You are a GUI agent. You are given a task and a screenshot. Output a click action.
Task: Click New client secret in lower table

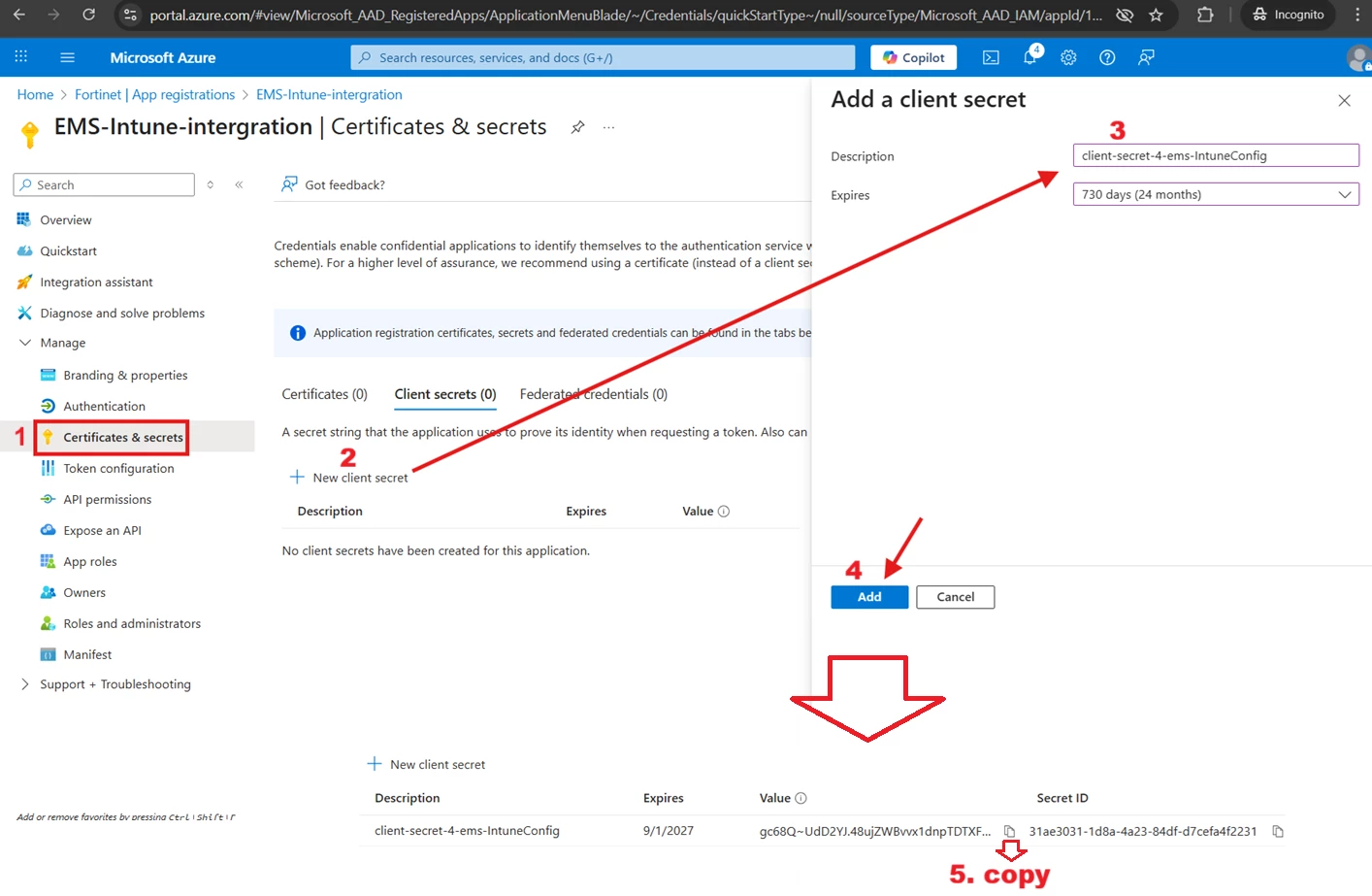pyautogui.click(x=437, y=765)
